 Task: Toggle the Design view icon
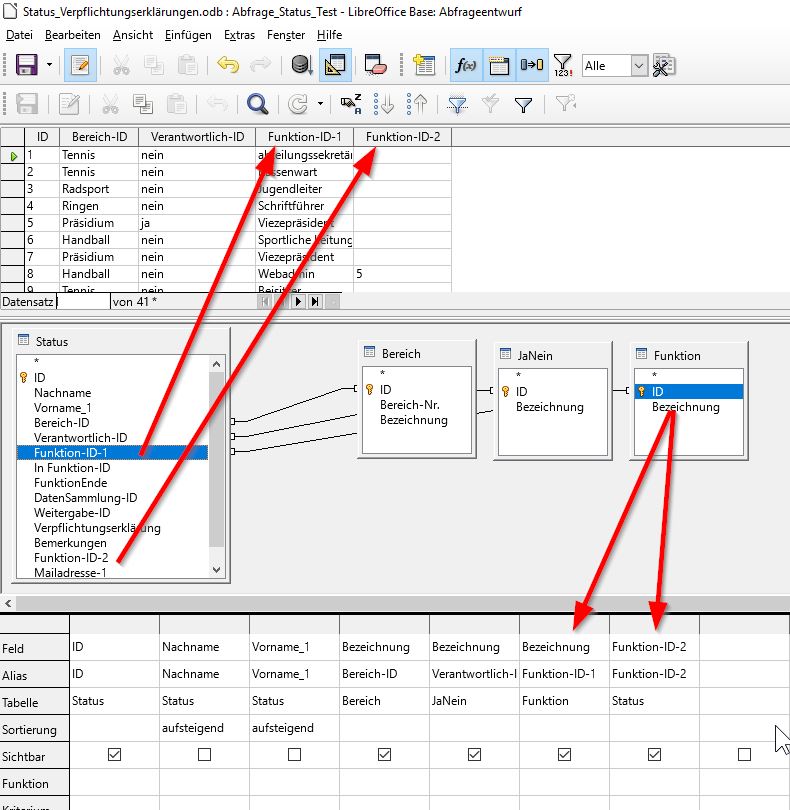[x=335, y=65]
